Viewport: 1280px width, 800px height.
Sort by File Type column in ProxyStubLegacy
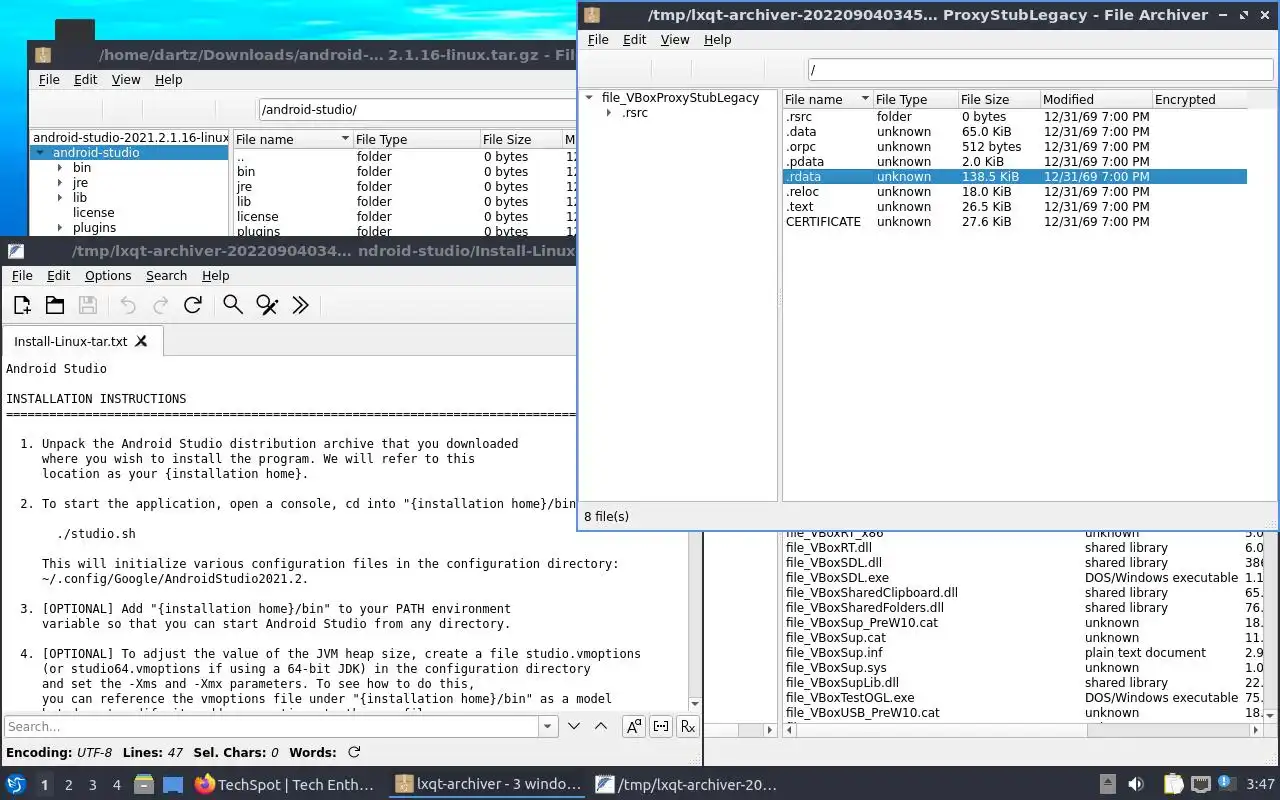click(x=915, y=99)
